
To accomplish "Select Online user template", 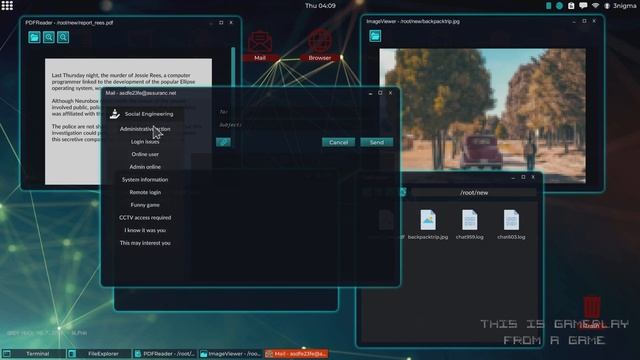I will tap(145, 154).
